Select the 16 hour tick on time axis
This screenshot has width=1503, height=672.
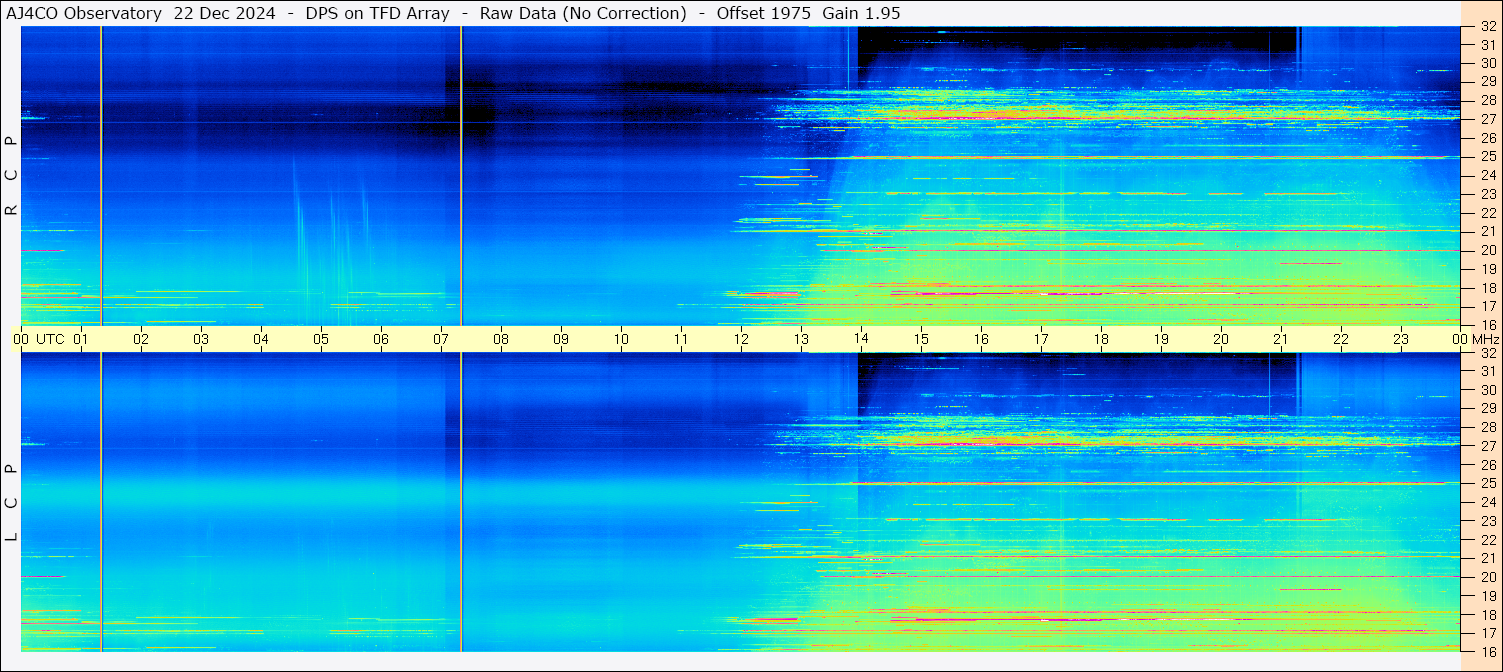[981, 339]
